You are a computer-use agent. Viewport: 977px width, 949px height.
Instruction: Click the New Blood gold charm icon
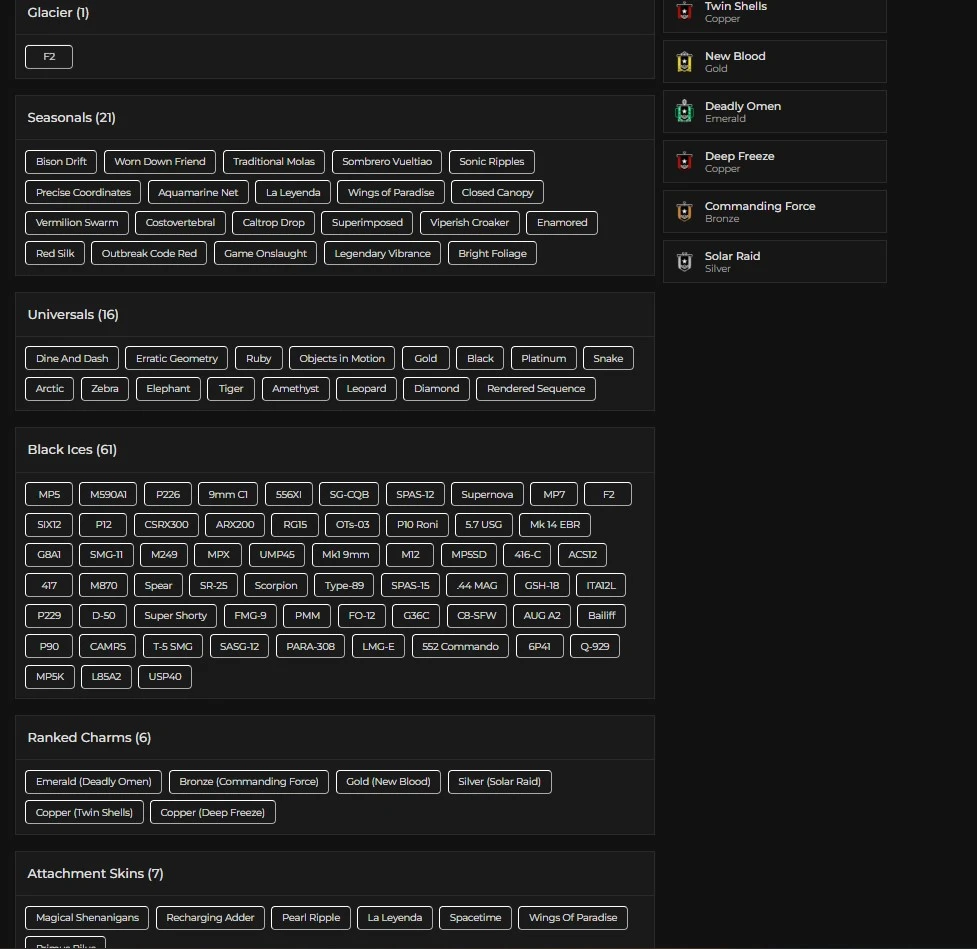tap(684, 62)
